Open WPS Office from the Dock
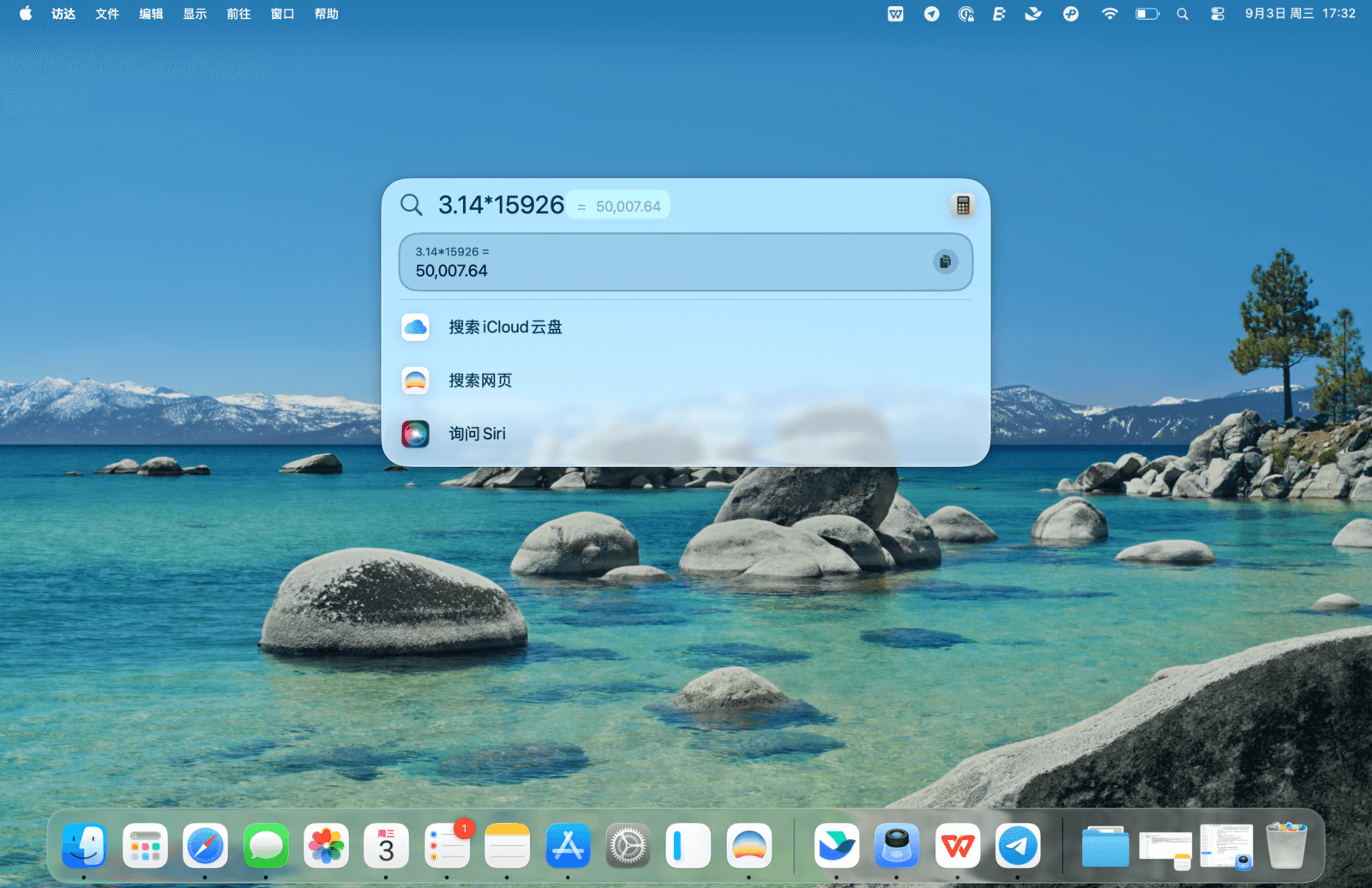 click(957, 846)
